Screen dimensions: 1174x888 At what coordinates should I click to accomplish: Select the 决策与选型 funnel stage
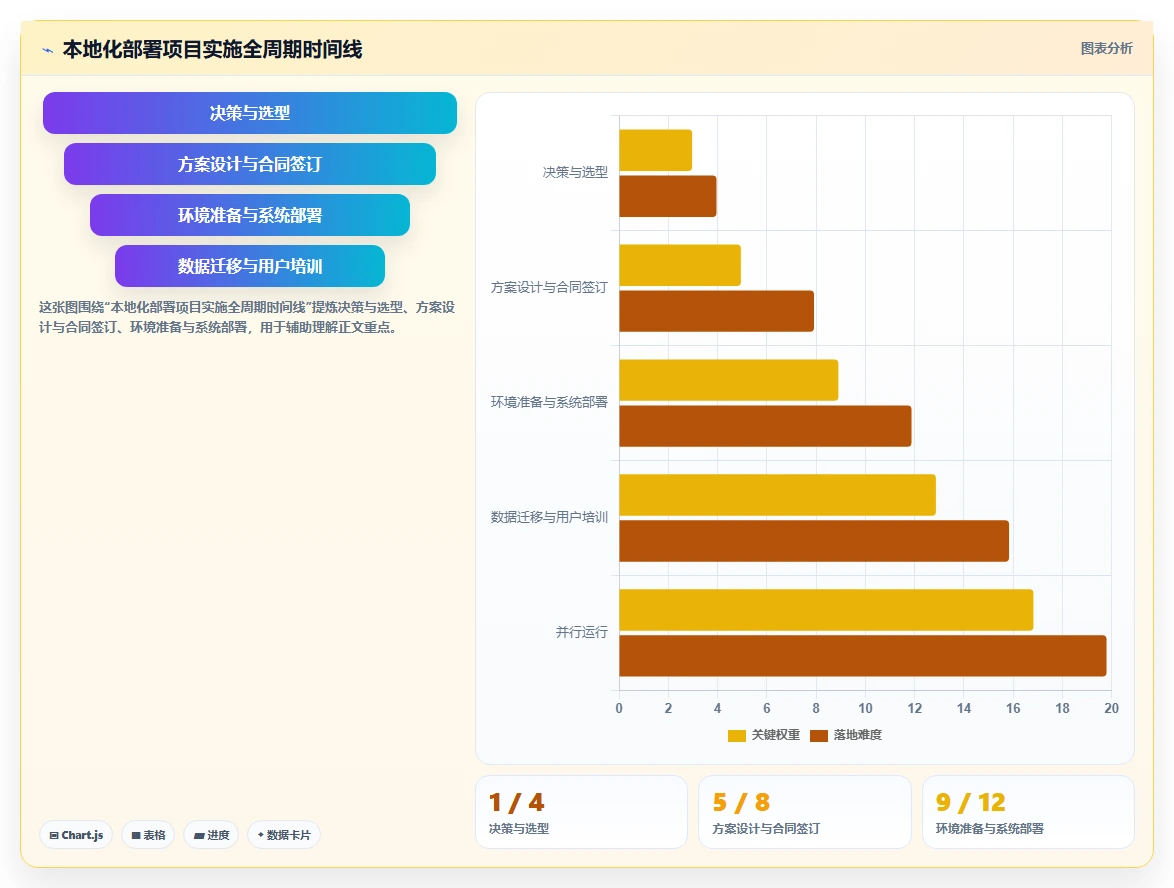[x=249, y=113]
